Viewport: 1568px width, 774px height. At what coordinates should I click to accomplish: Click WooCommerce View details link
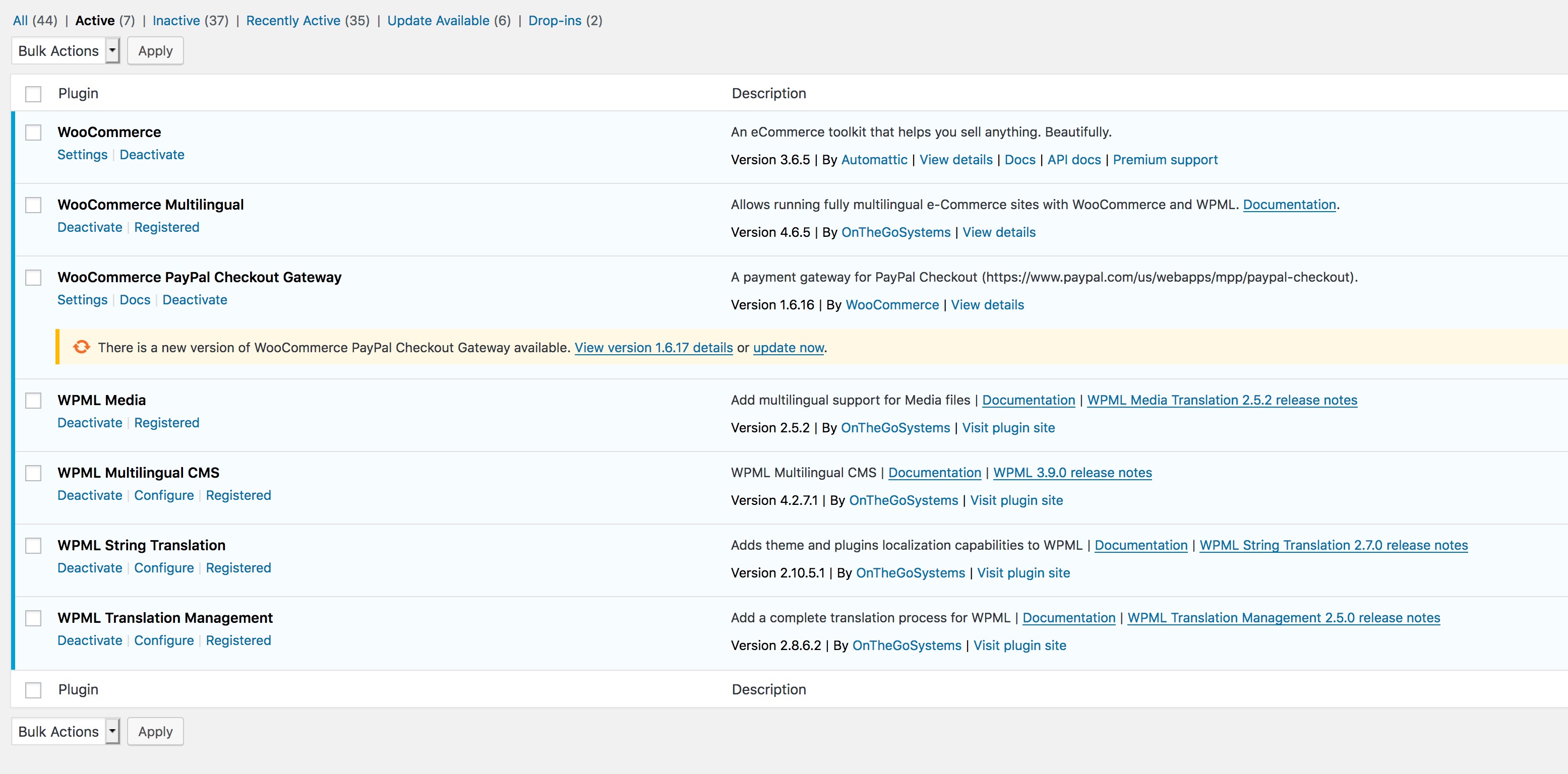pyautogui.click(x=955, y=159)
